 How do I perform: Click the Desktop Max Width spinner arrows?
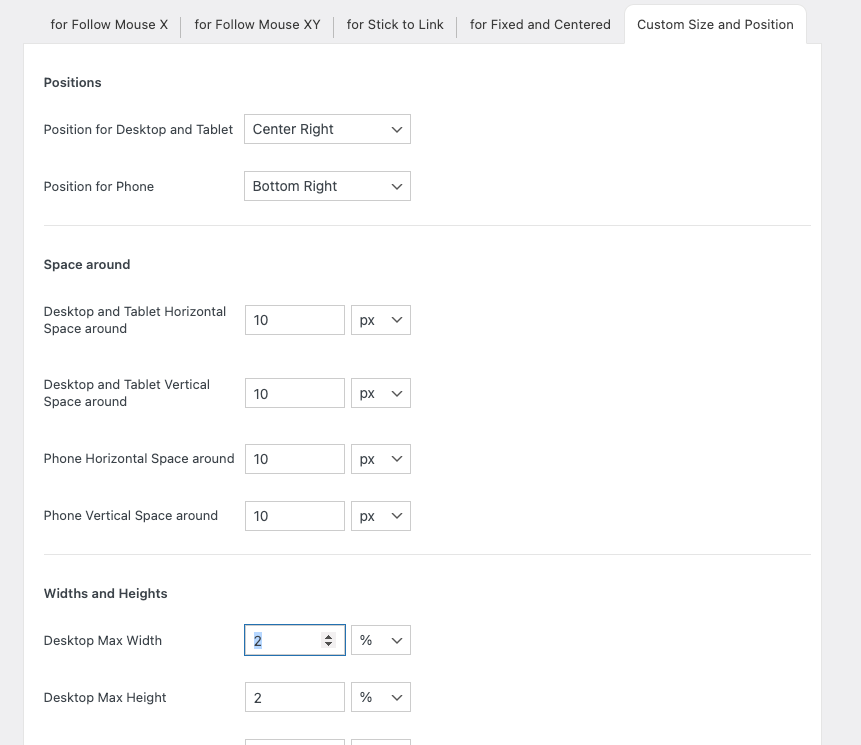(328, 640)
